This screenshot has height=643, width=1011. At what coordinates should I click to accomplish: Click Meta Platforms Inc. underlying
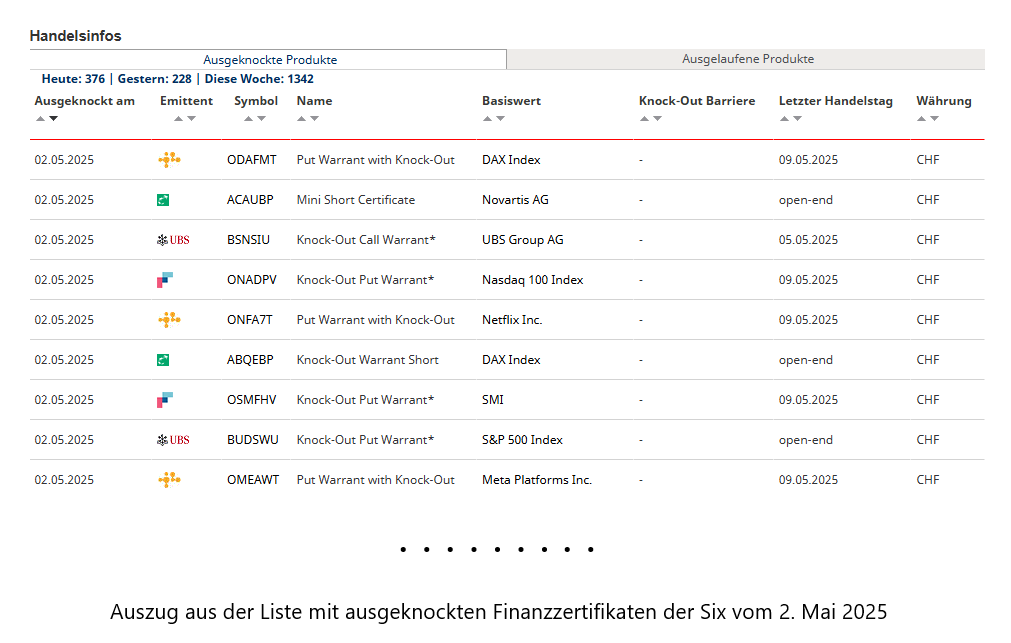[537, 480]
